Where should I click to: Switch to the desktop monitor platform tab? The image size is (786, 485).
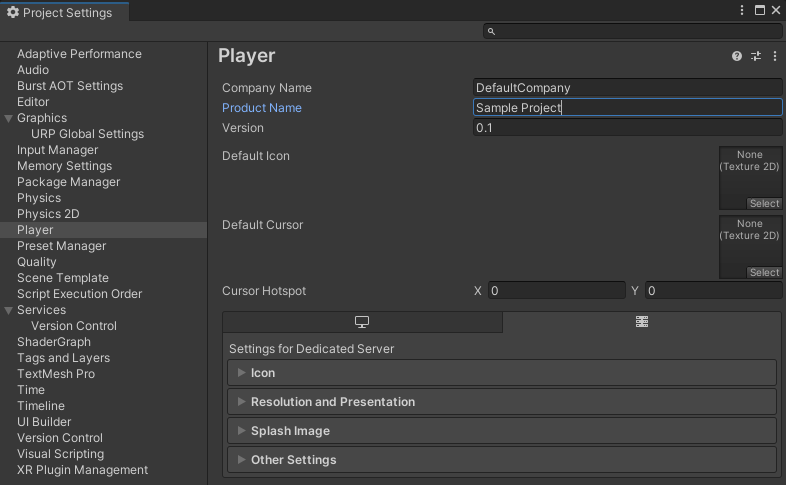tap(362, 322)
